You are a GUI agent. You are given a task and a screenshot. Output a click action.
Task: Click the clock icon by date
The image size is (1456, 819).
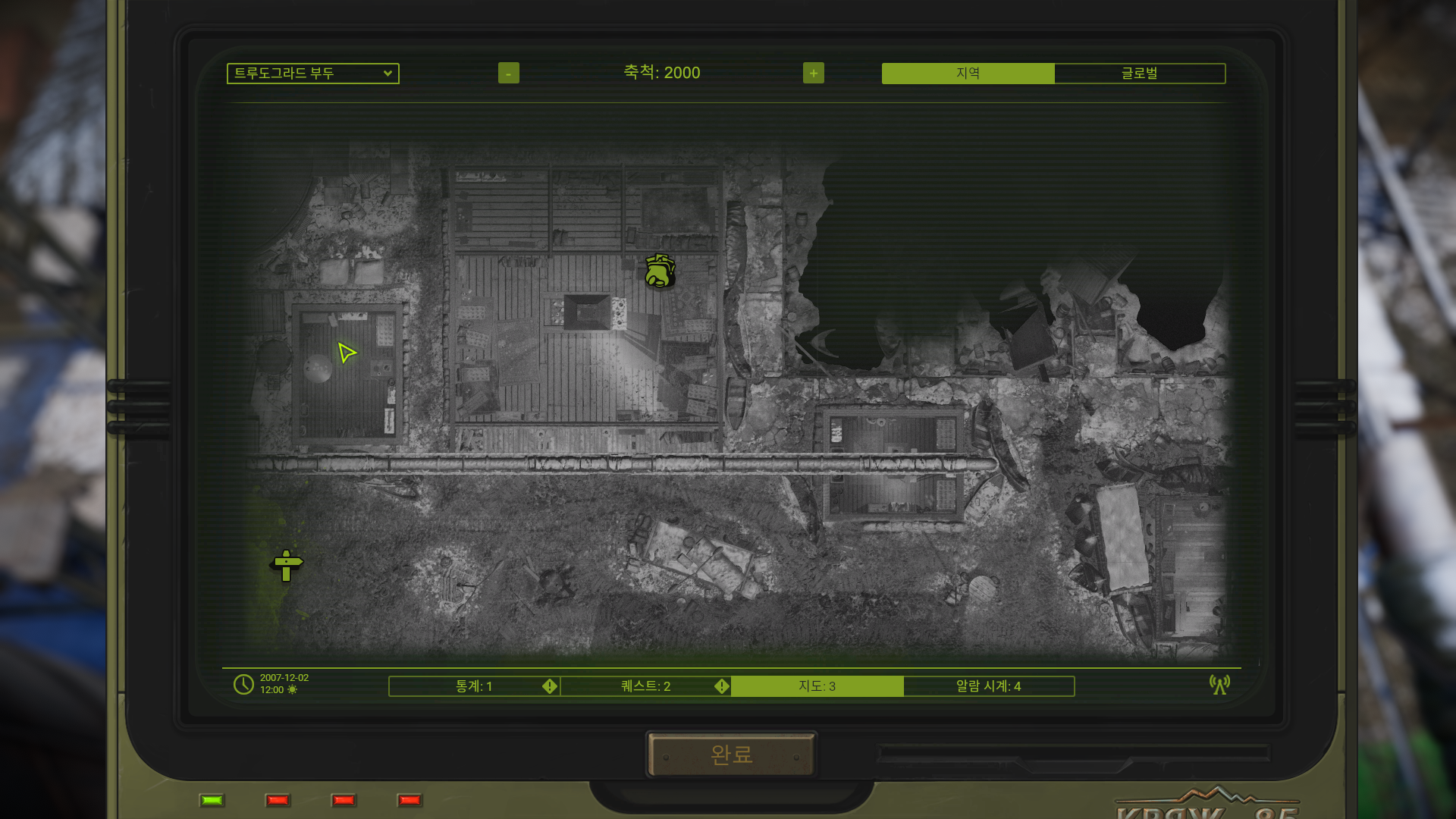[x=243, y=684]
